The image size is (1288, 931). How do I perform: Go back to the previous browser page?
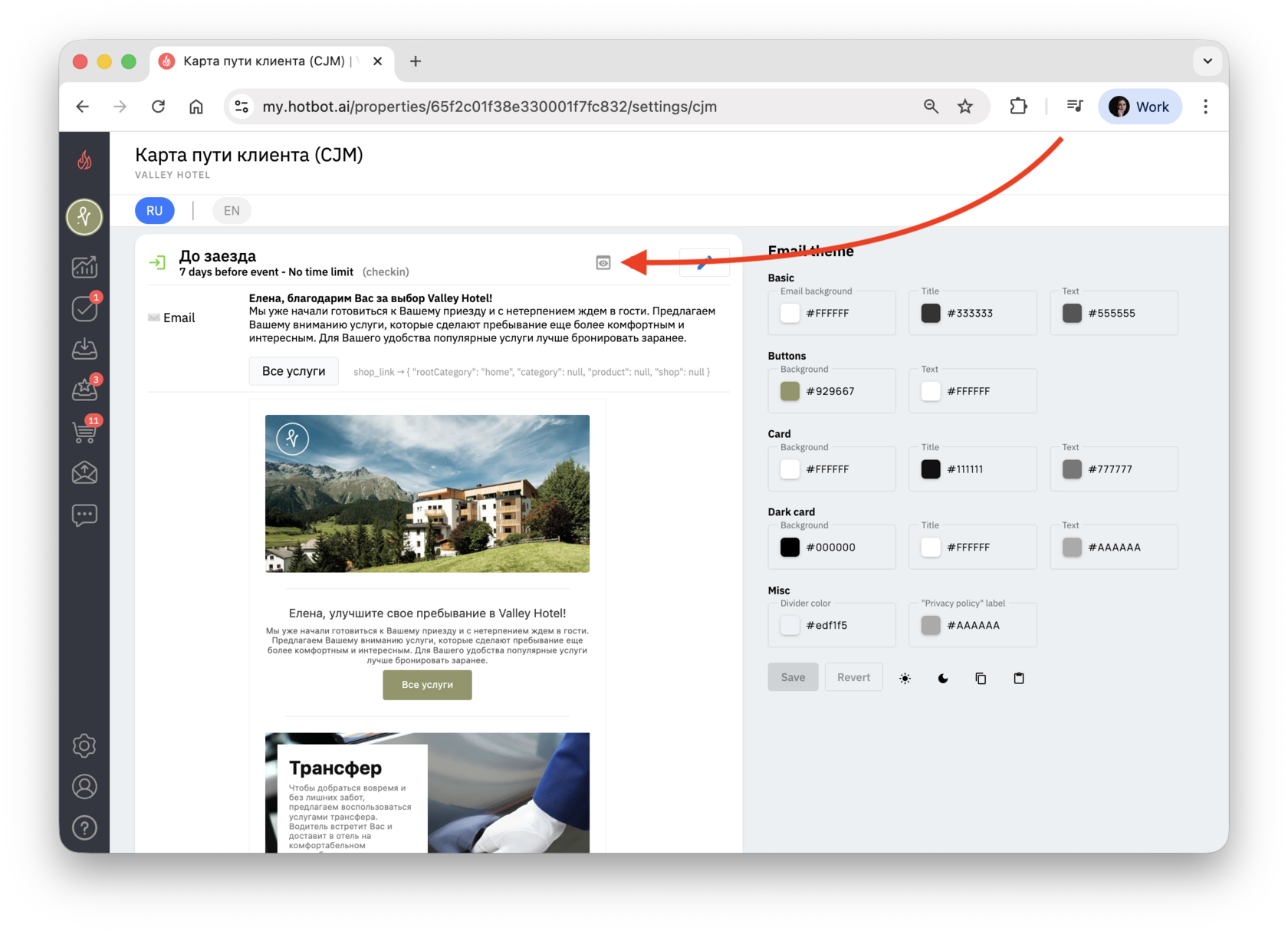[83, 107]
